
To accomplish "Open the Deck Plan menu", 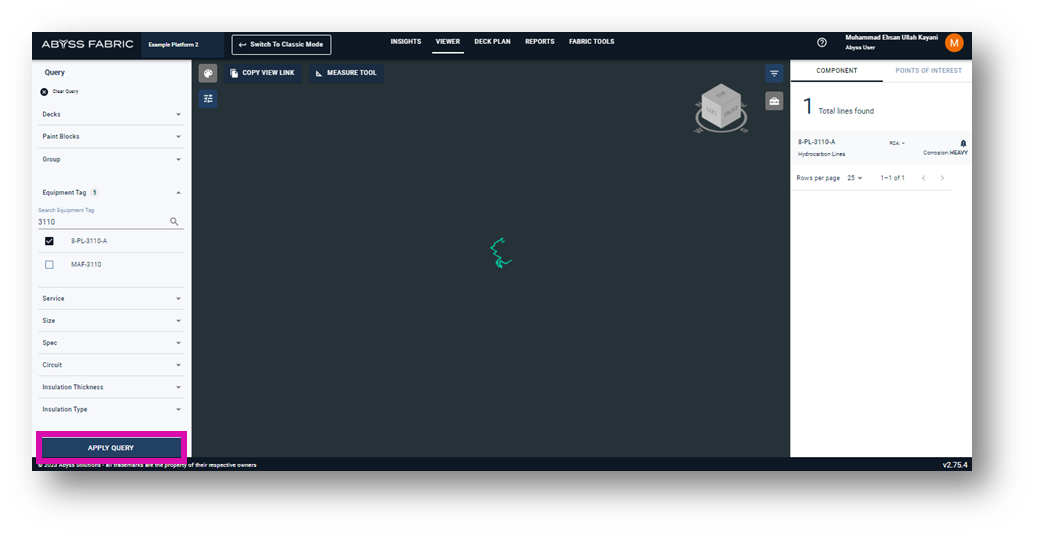I will [492, 42].
